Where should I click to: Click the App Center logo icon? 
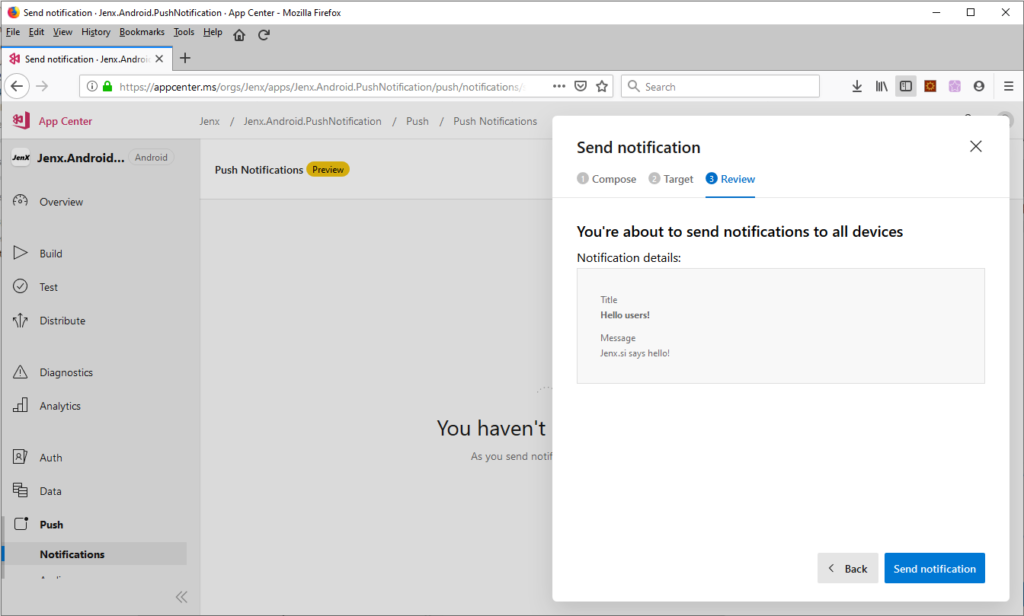pos(21,120)
